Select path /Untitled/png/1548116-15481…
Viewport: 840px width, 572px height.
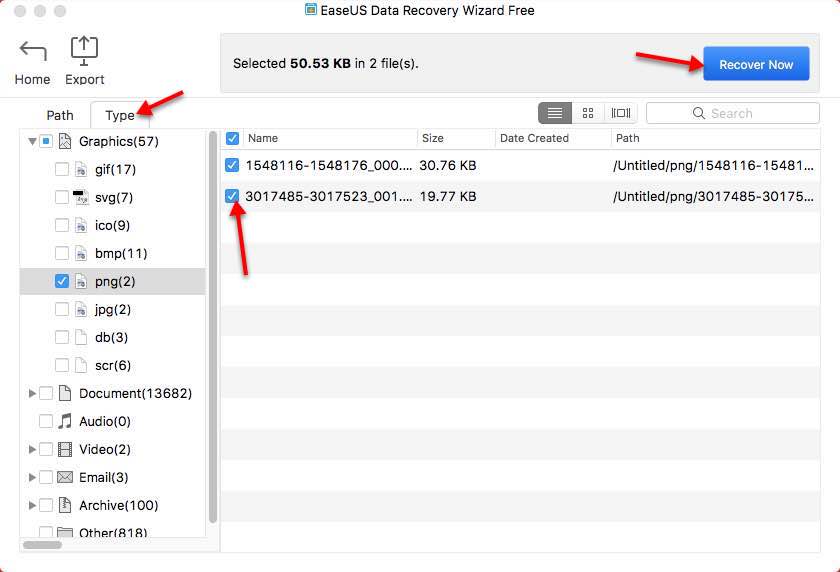pos(714,165)
